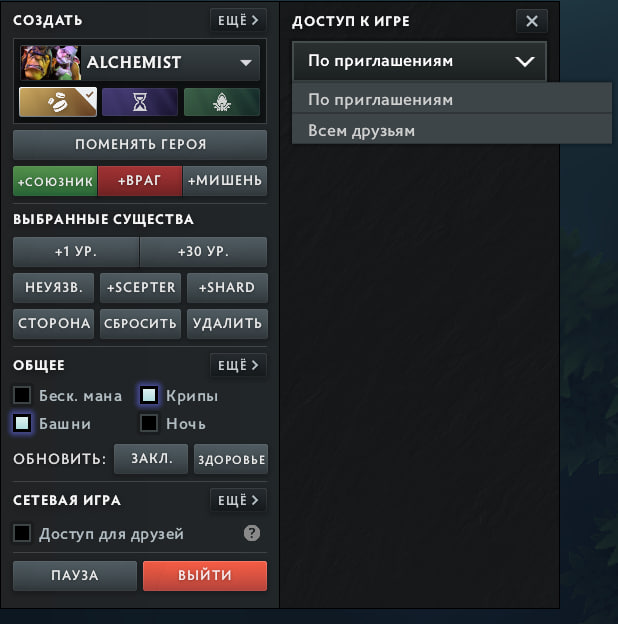Select the green facet icon
This screenshot has height=624, width=618.
click(x=222, y=102)
